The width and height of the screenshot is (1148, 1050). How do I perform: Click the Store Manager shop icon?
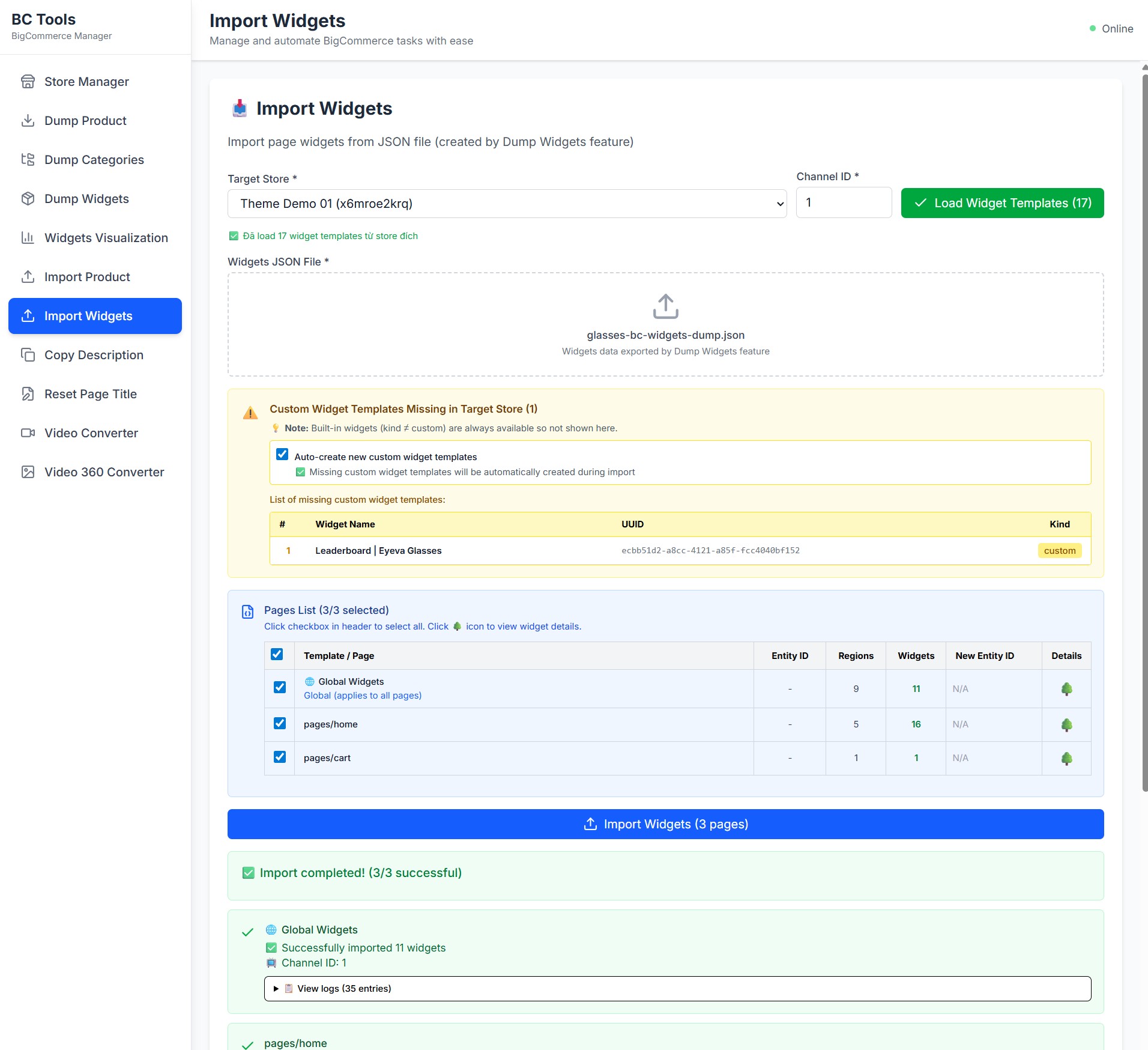pos(28,82)
